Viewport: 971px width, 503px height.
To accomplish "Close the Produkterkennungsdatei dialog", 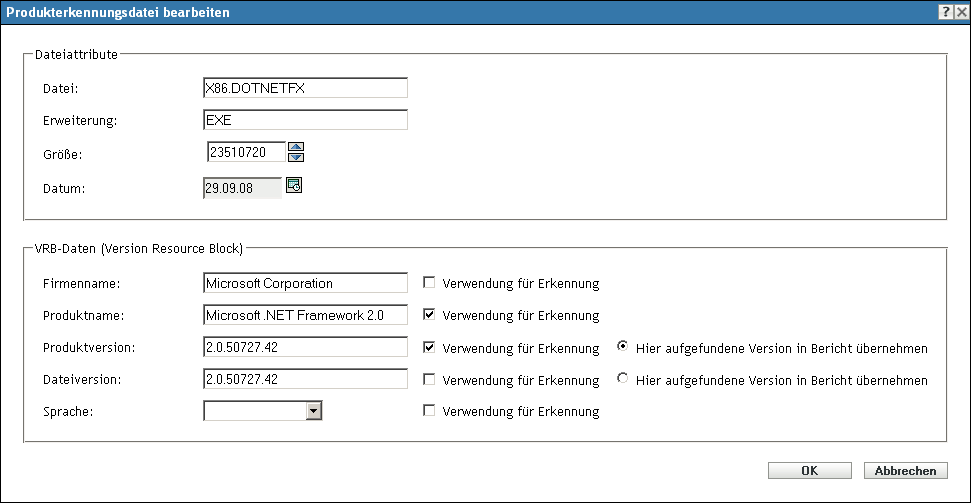I will [961, 10].
